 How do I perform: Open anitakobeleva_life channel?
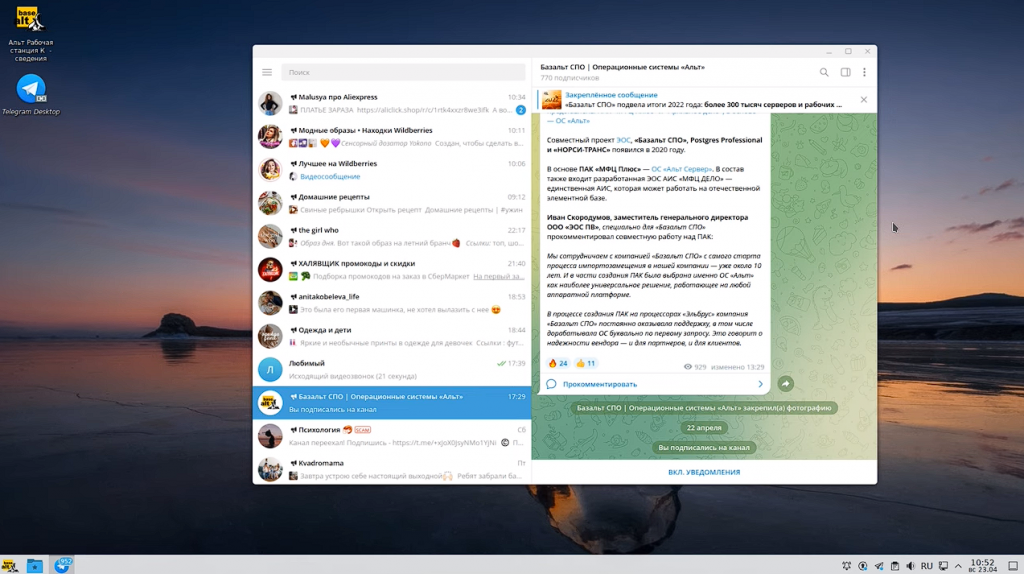[392, 303]
